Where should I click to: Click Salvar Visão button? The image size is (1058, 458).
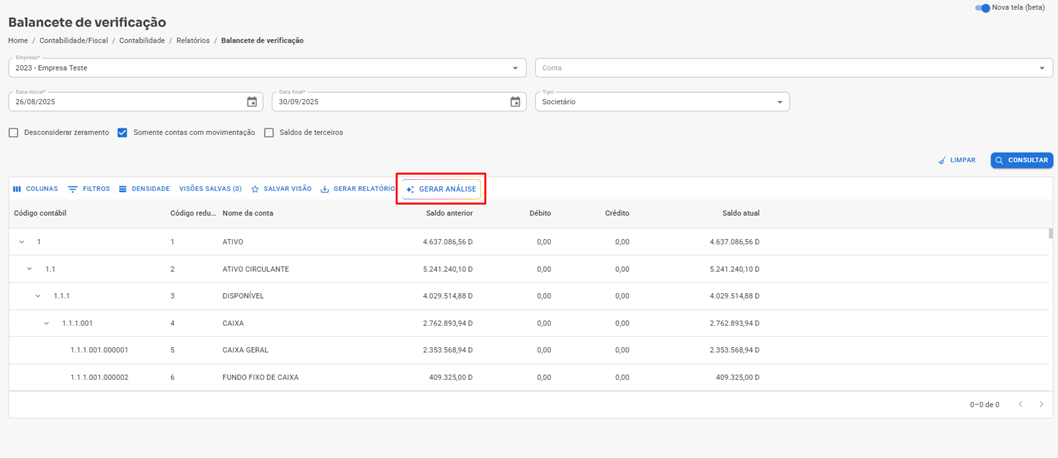(281, 189)
